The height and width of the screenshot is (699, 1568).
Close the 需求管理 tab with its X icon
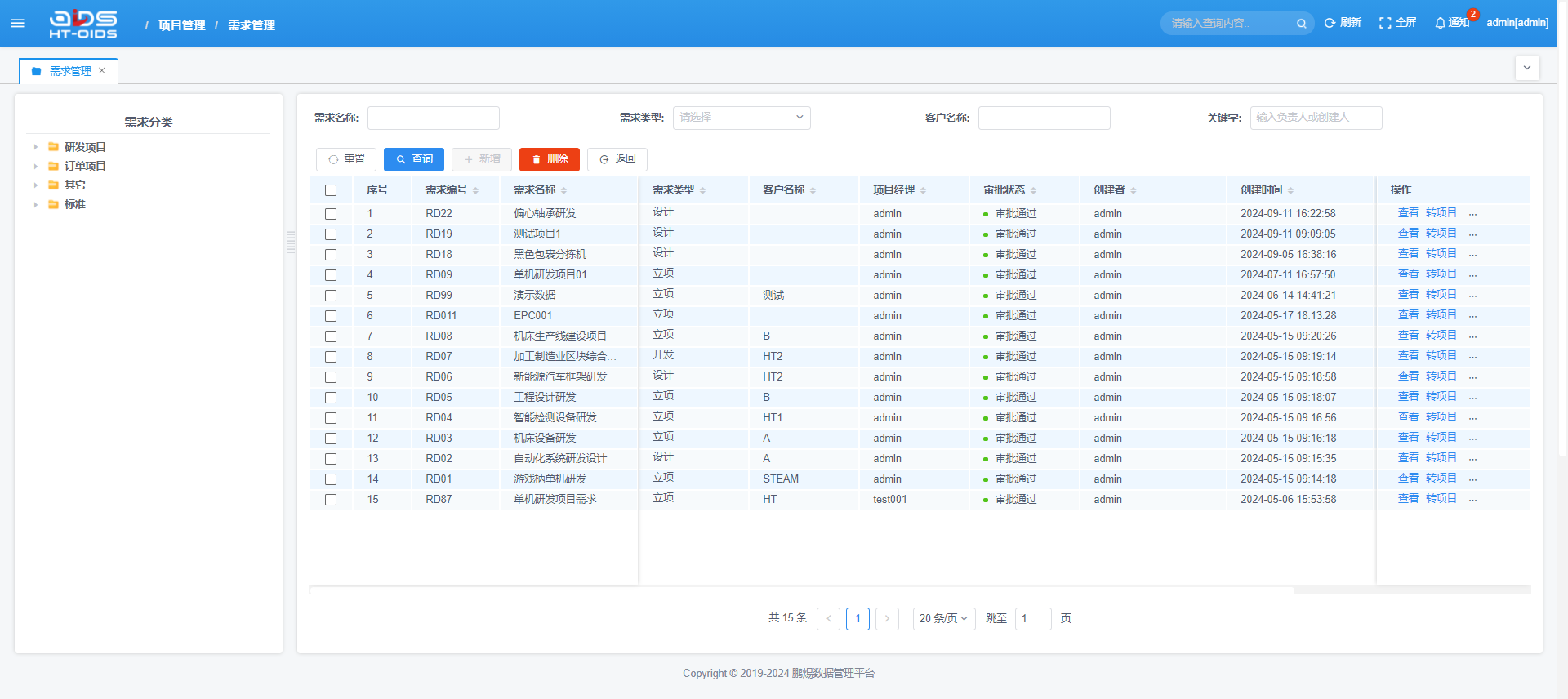[x=102, y=71]
